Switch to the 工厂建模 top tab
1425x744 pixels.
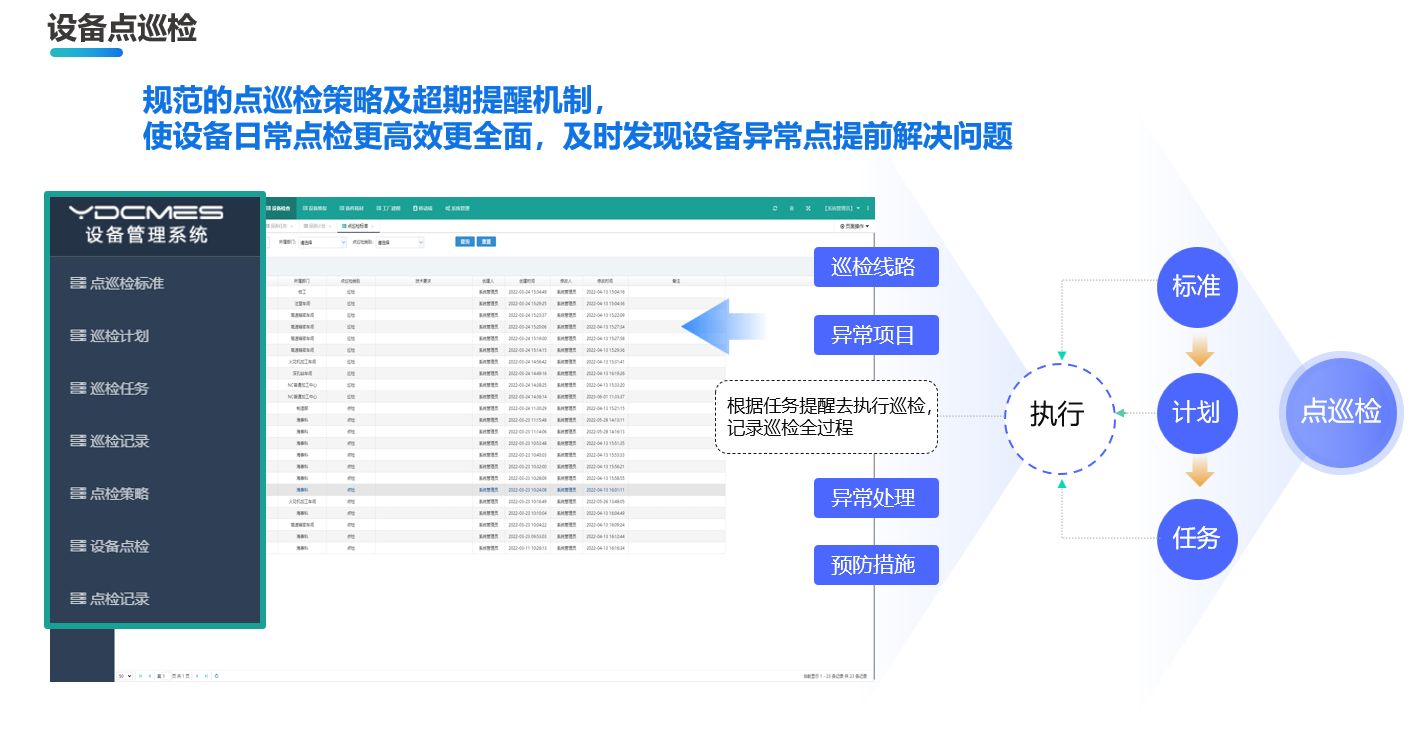[388, 208]
